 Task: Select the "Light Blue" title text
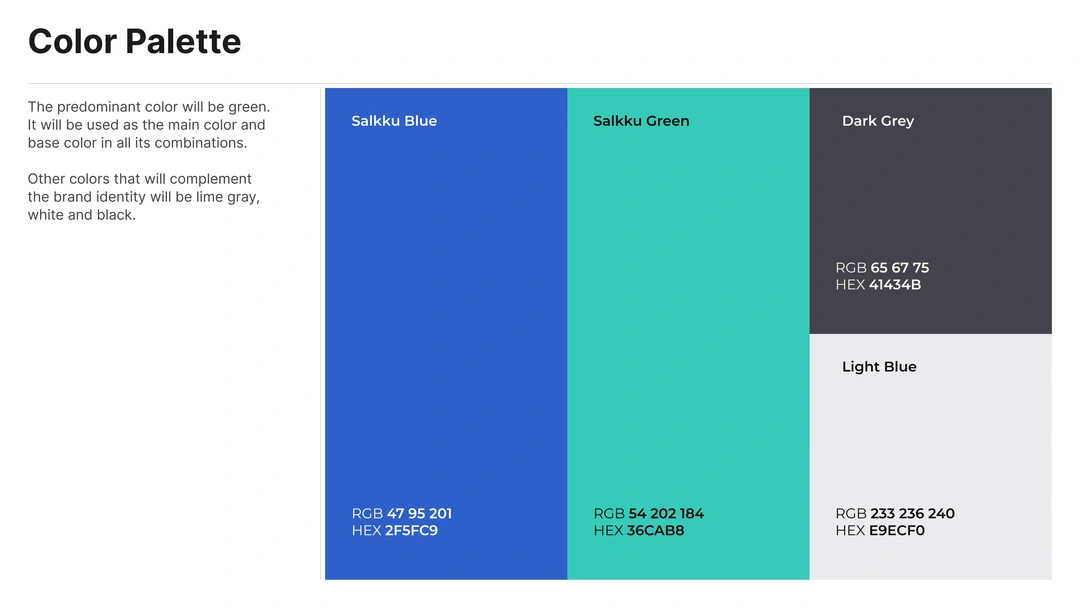tap(879, 367)
